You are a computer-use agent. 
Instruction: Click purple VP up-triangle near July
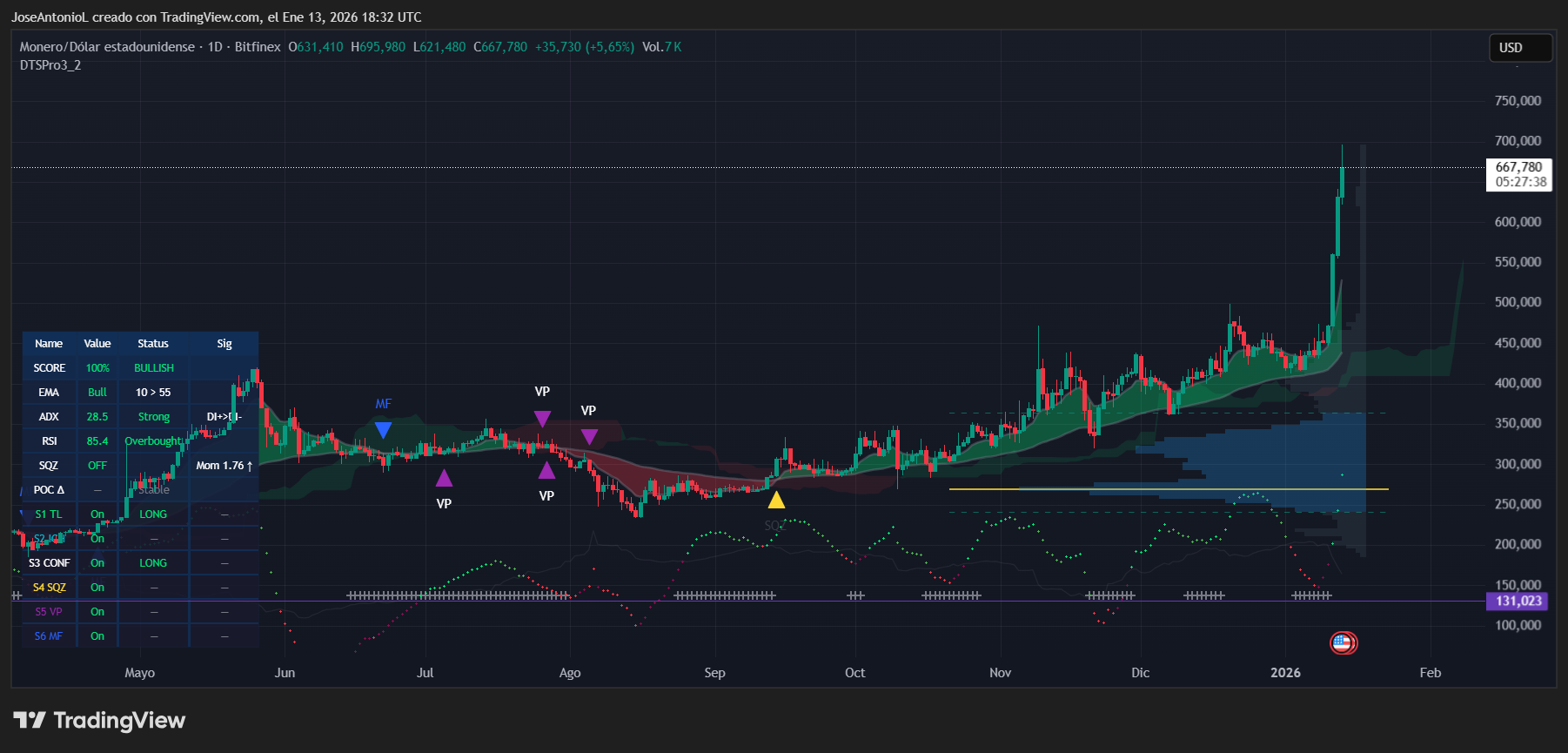coord(444,478)
